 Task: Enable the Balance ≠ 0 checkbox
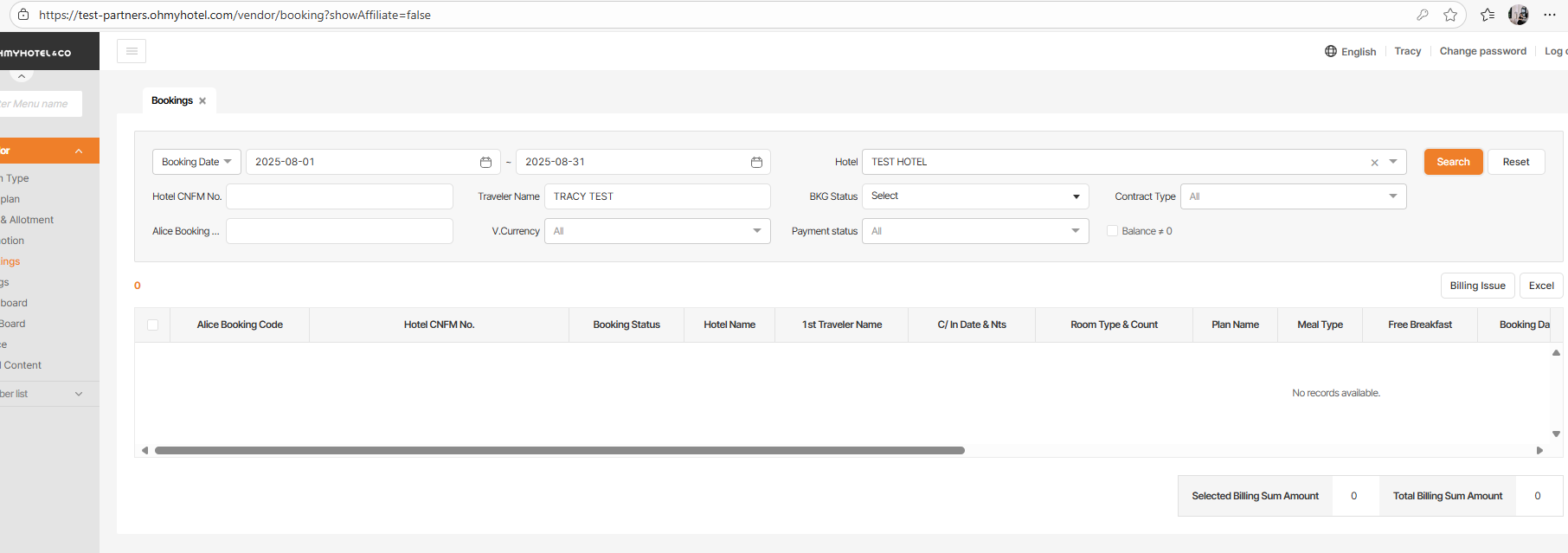[1113, 231]
